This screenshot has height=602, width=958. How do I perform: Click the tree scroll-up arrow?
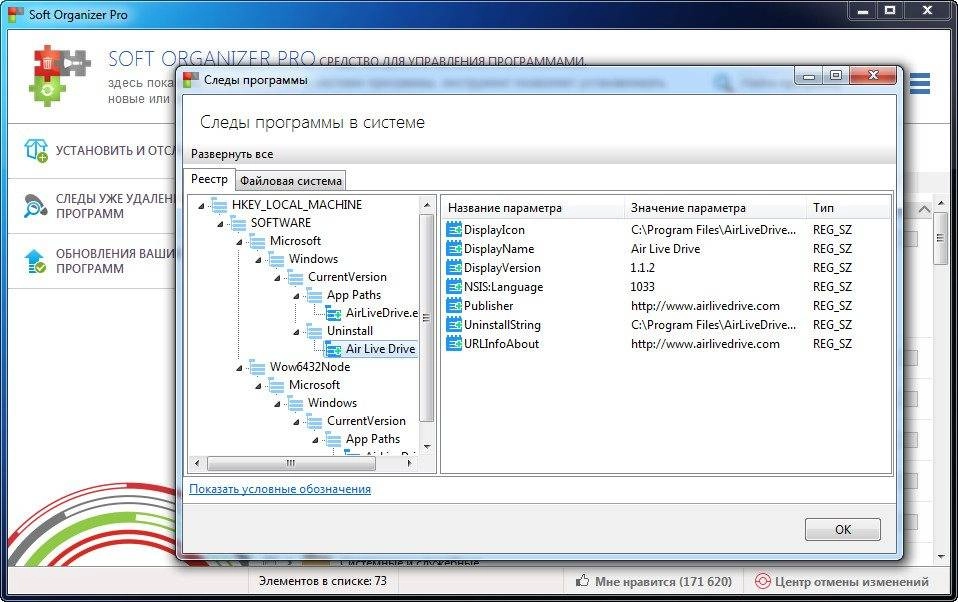click(x=426, y=205)
